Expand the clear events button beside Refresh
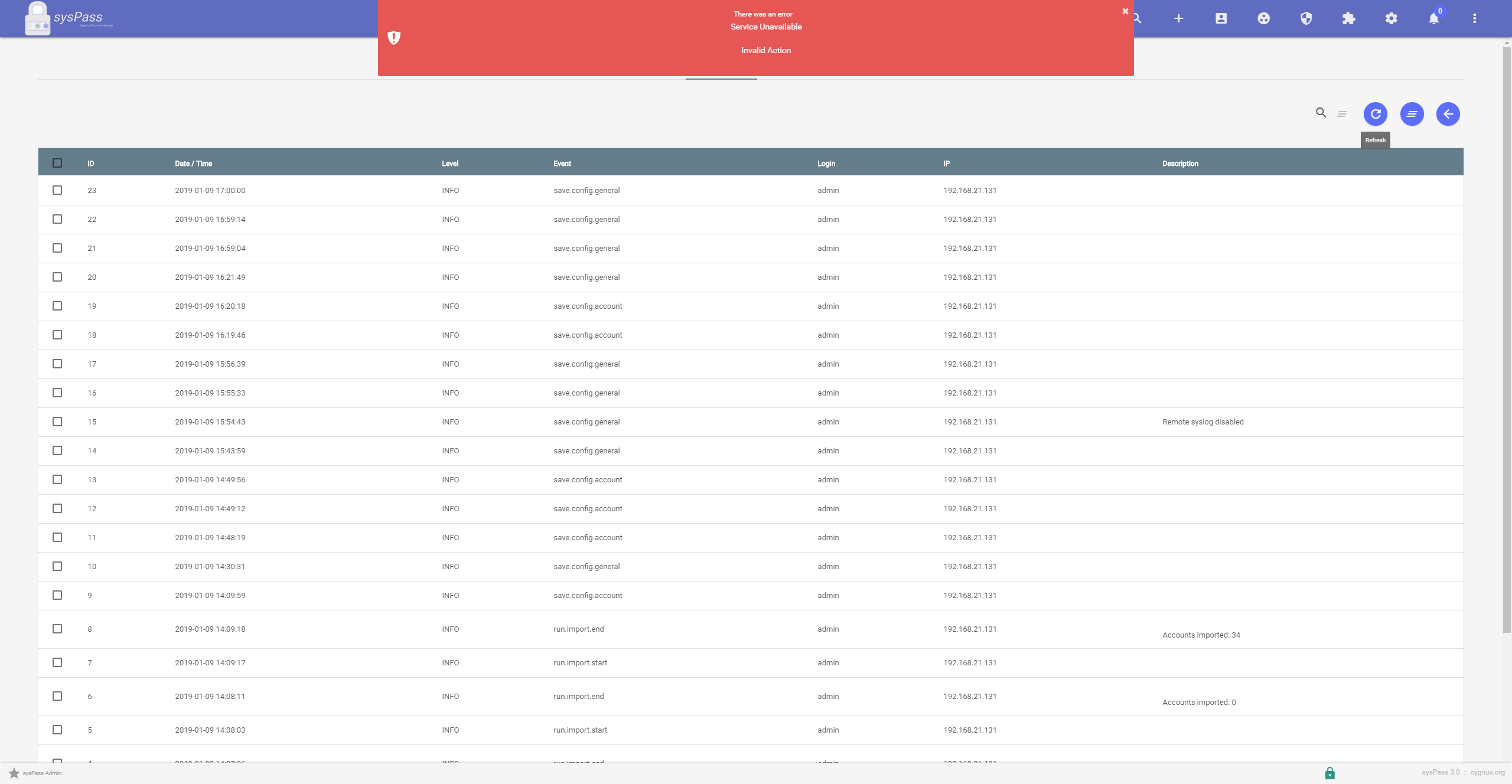Viewport: 1512px width, 784px height. click(x=1412, y=114)
